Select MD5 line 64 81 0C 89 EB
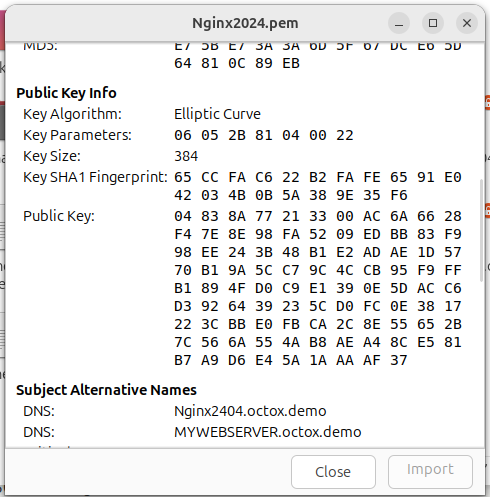490x497 pixels. tap(237, 63)
